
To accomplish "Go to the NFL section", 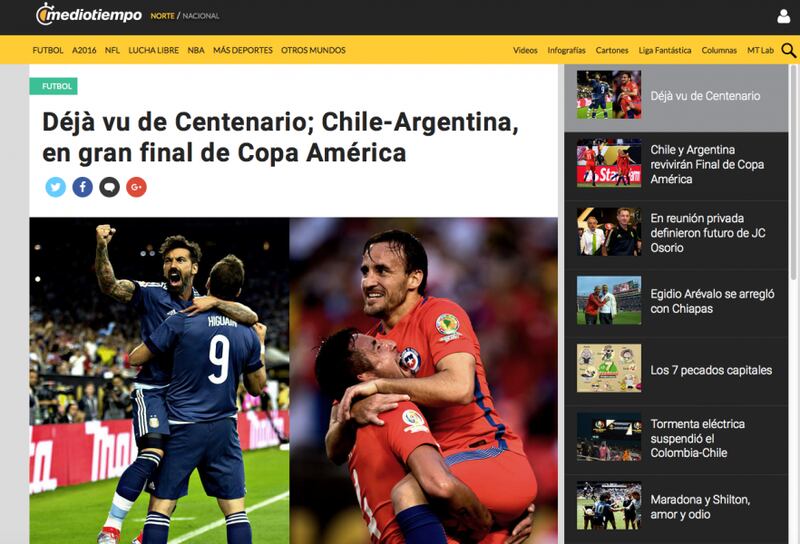I will click(112, 50).
